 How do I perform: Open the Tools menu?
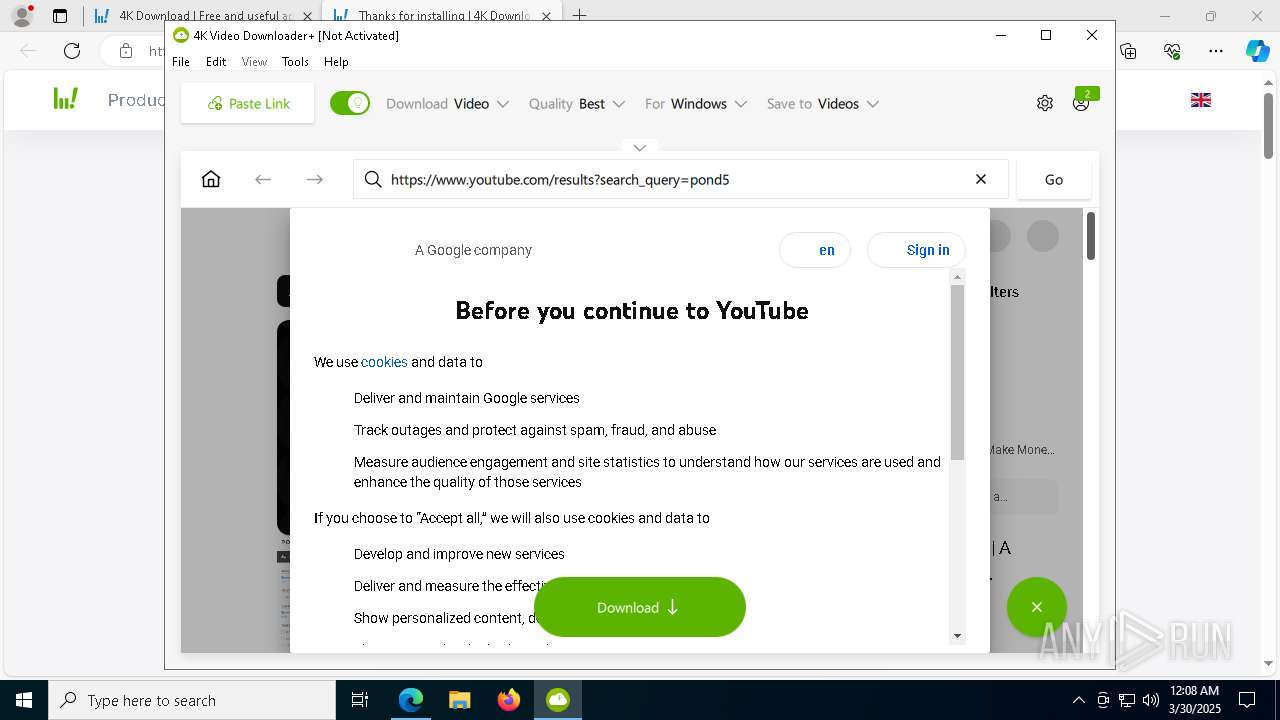(x=295, y=62)
